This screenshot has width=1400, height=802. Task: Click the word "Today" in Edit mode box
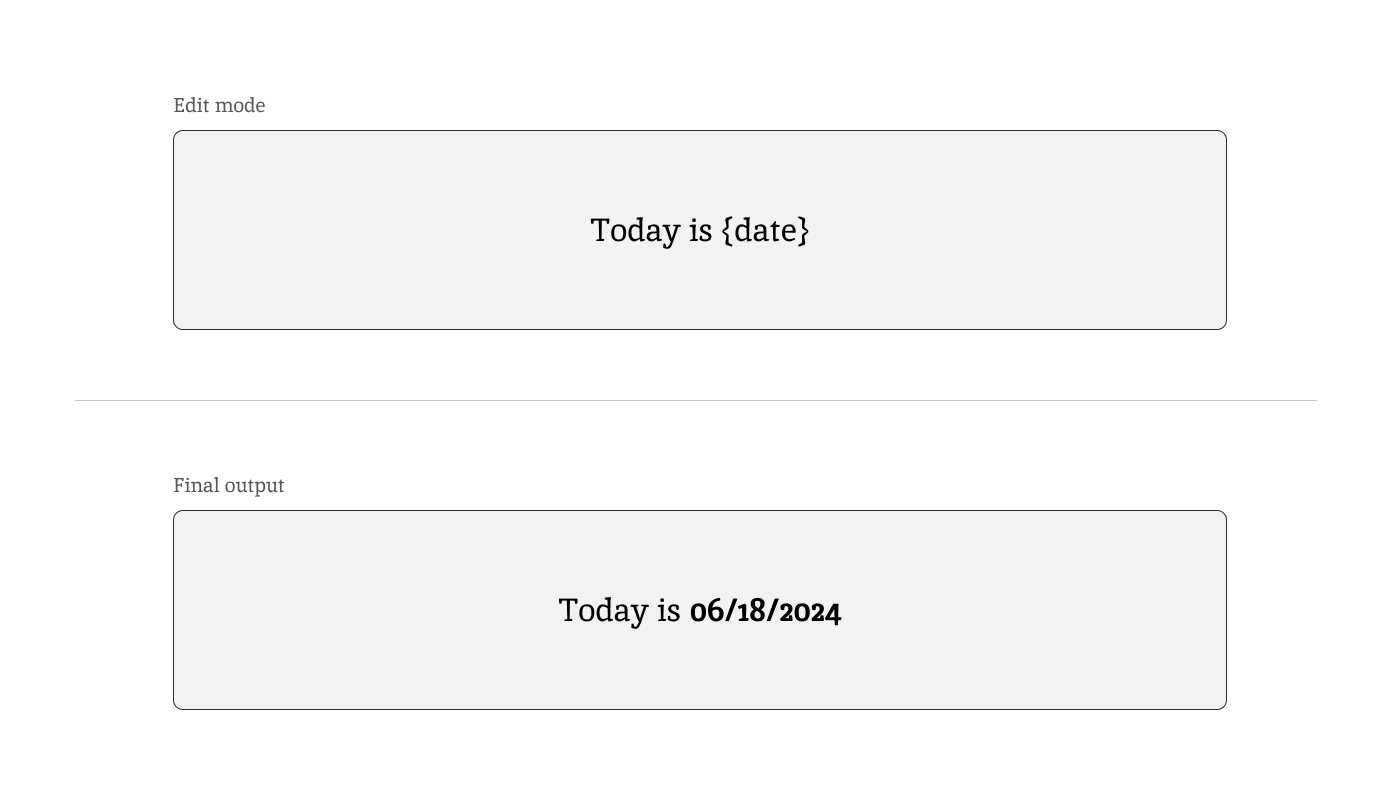tap(635, 231)
